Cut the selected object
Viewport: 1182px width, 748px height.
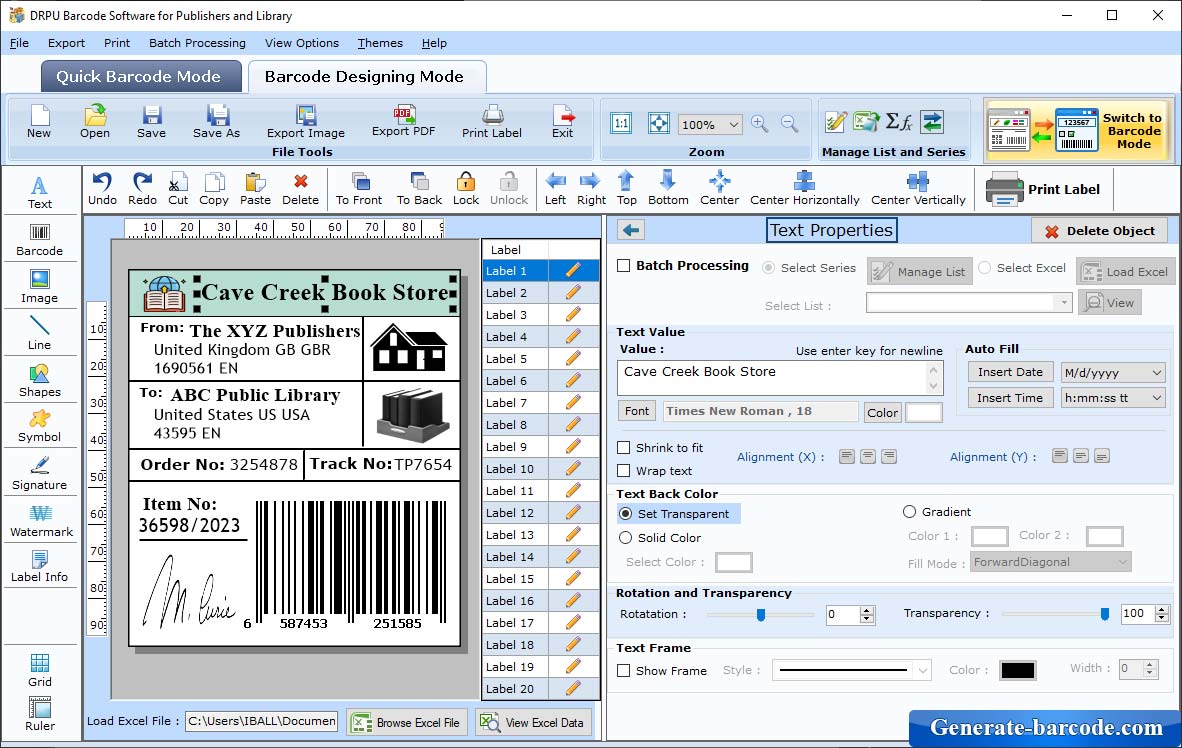[178, 189]
